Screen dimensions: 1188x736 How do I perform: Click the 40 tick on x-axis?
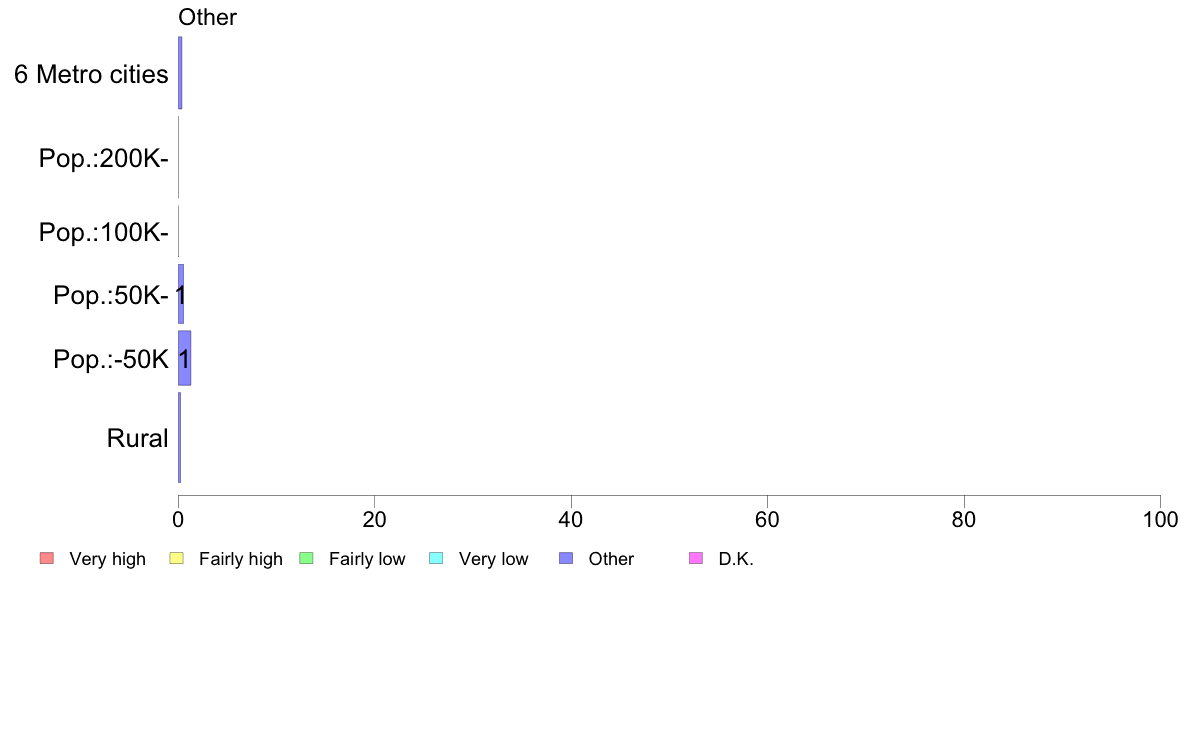571,519
